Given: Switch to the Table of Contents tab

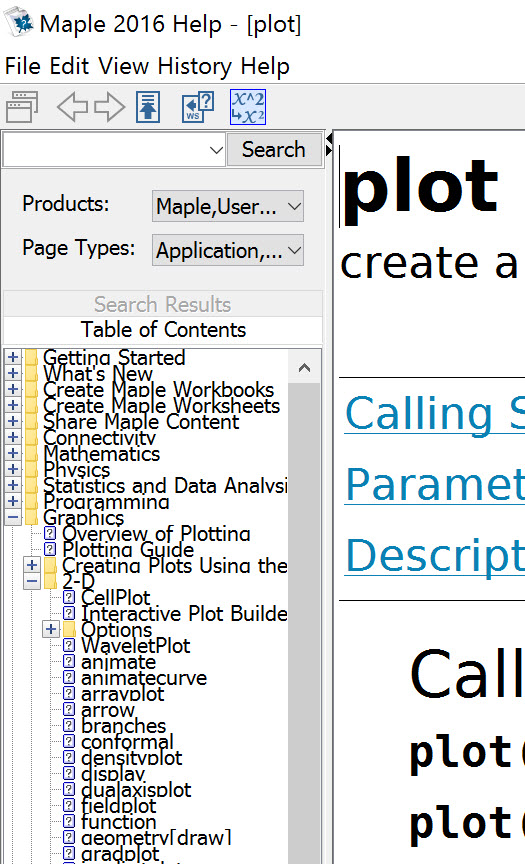Looking at the screenshot, I should pyautogui.click(x=163, y=330).
